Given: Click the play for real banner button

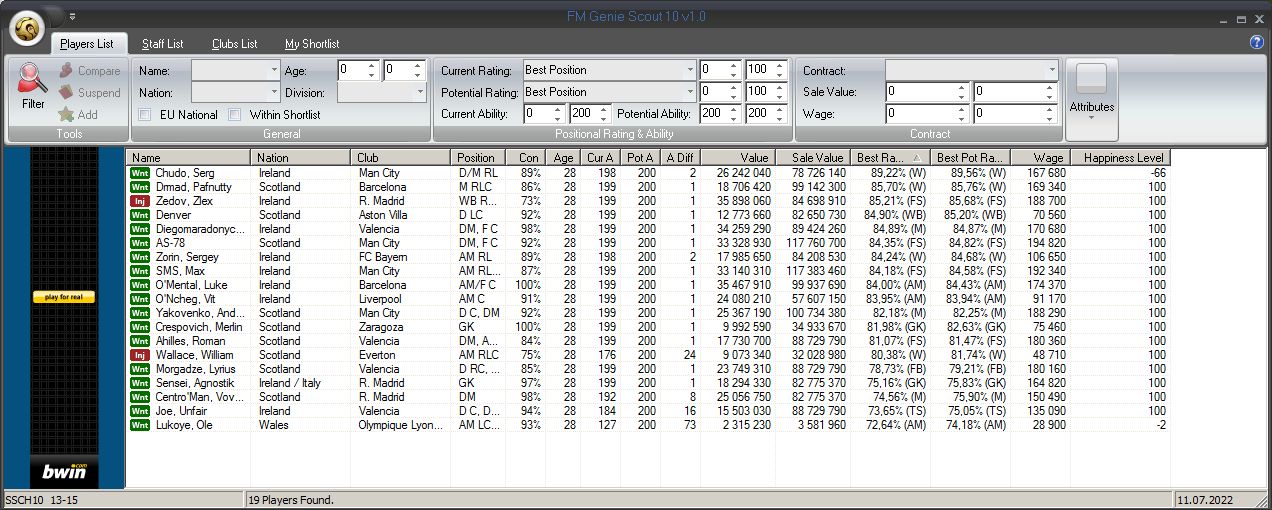Looking at the screenshot, I should [64, 297].
